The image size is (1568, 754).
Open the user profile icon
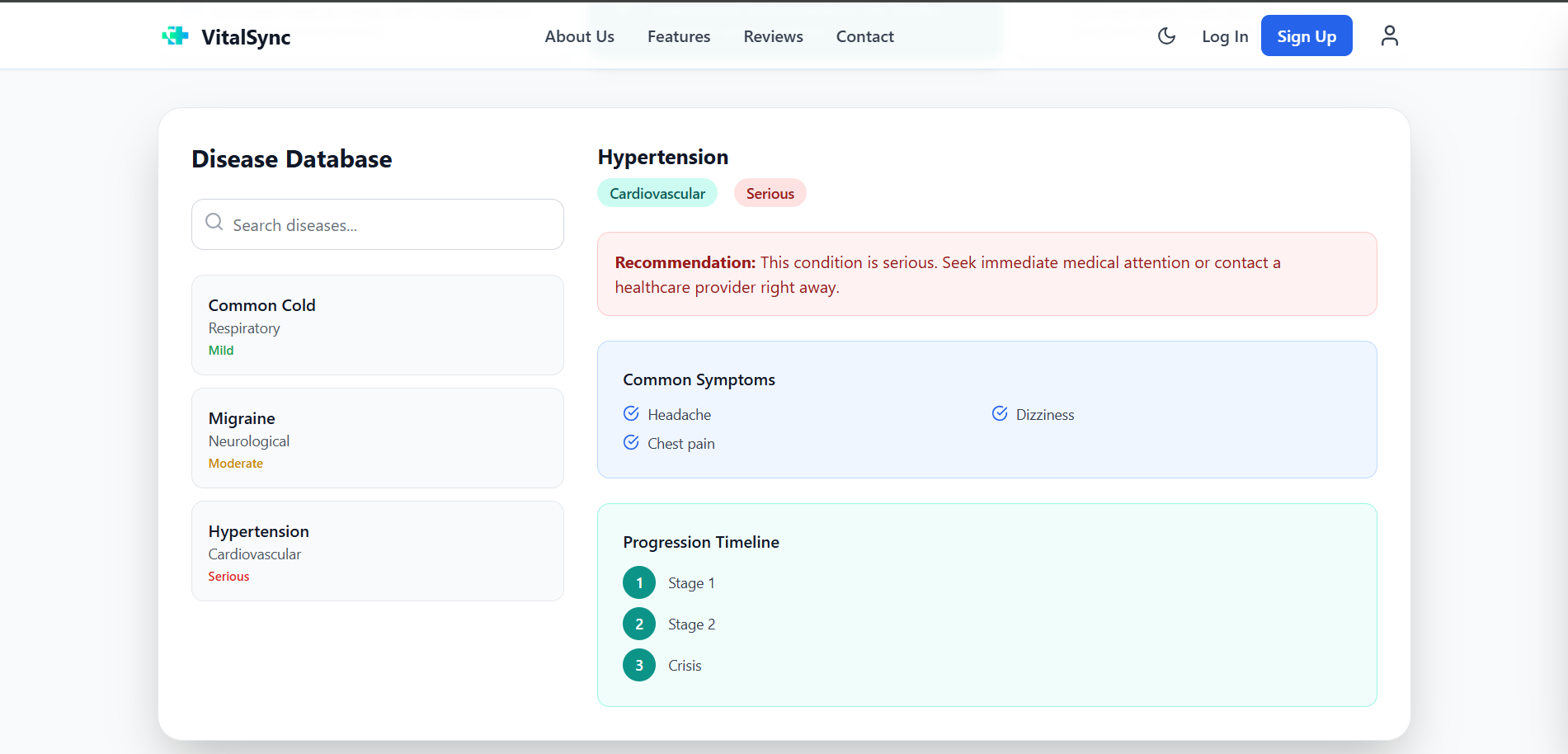click(x=1389, y=36)
